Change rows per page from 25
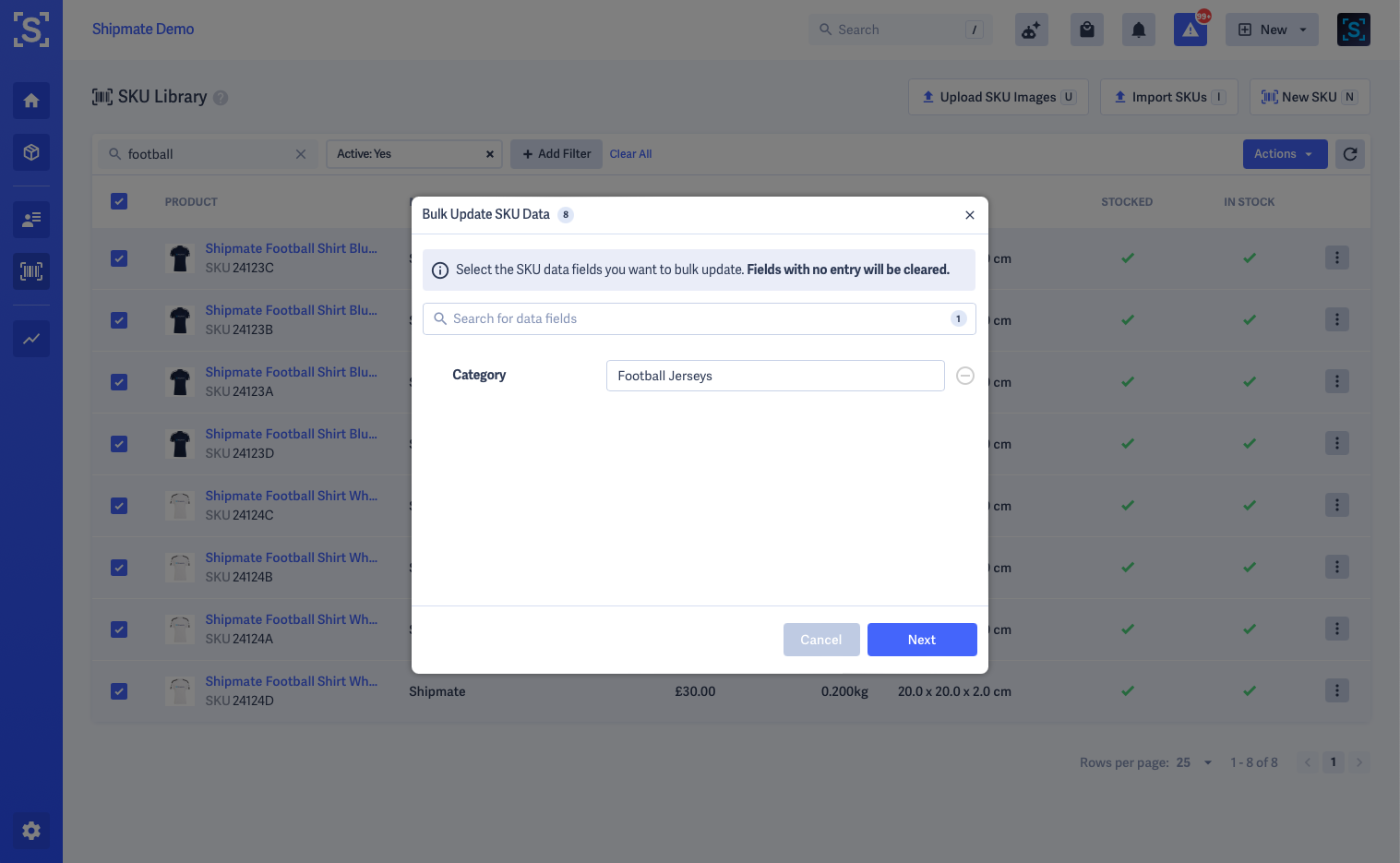The image size is (1400, 863). 1193,762
